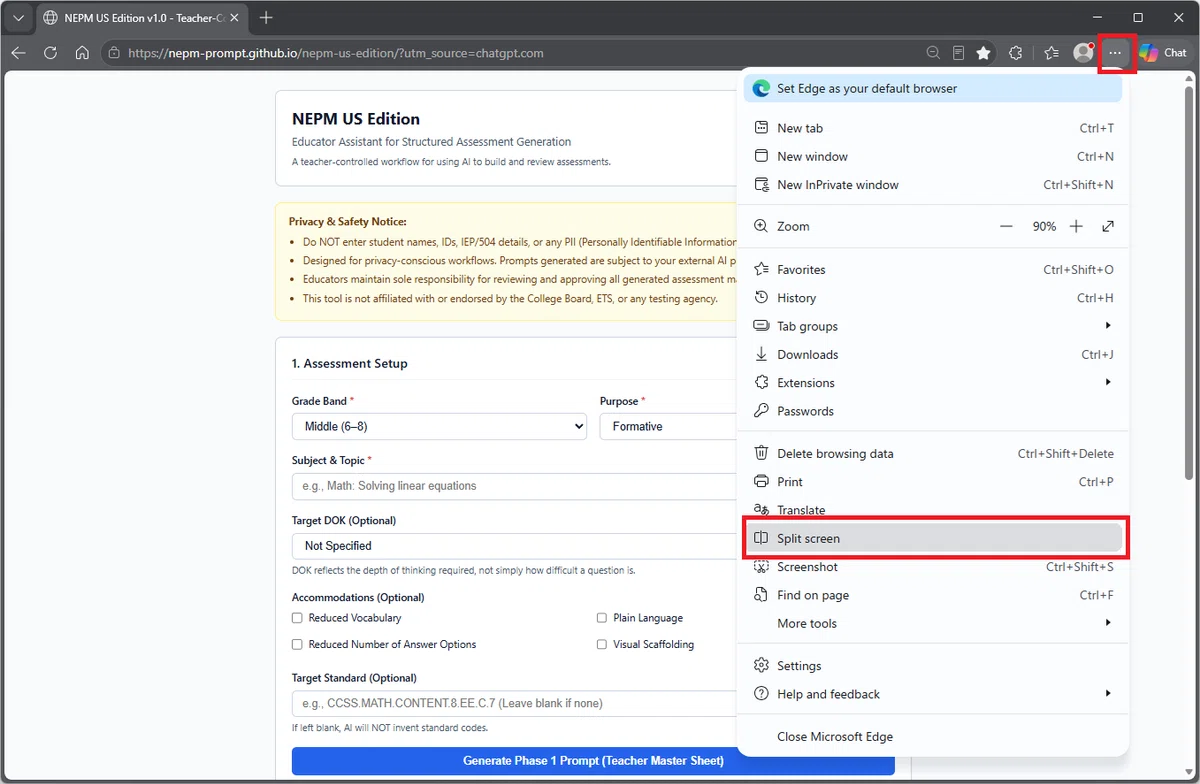Check Reduced Vocabulary accommodation
1200x784 pixels.
pyautogui.click(x=297, y=618)
